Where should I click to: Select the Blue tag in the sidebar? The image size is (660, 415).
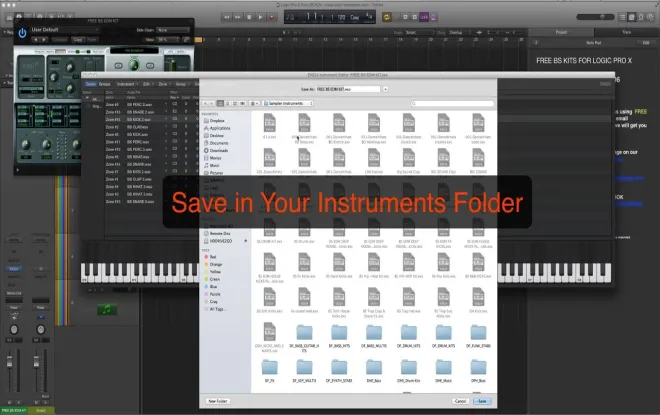[x=211, y=287]
